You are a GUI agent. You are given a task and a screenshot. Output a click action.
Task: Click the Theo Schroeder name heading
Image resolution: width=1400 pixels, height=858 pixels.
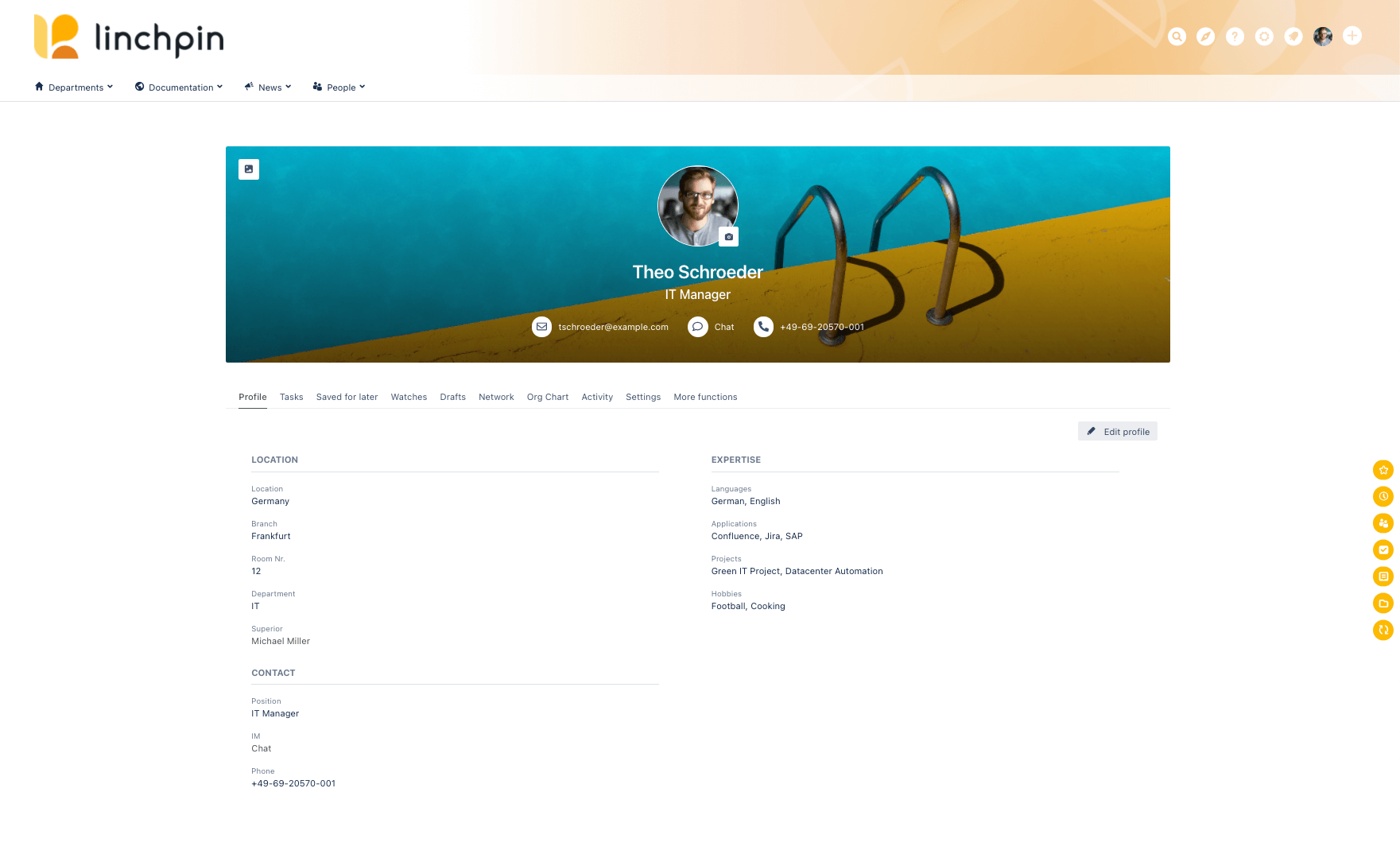(698, 272)
